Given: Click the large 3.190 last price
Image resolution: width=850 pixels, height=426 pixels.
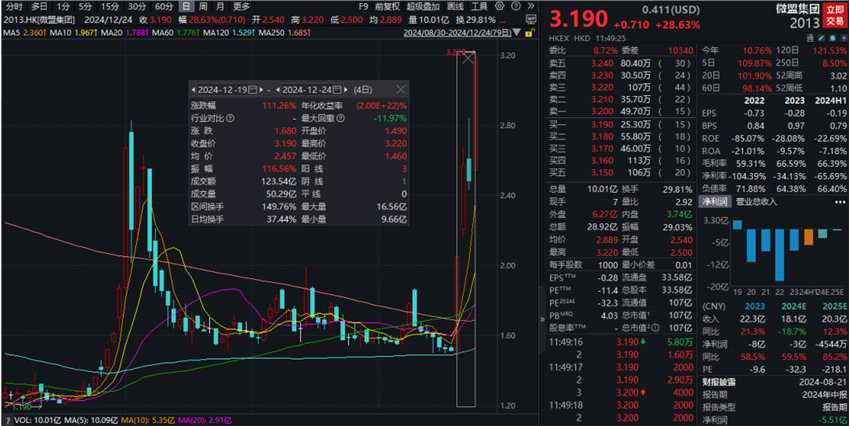Looking at the screenshot, I should (578, 18).
